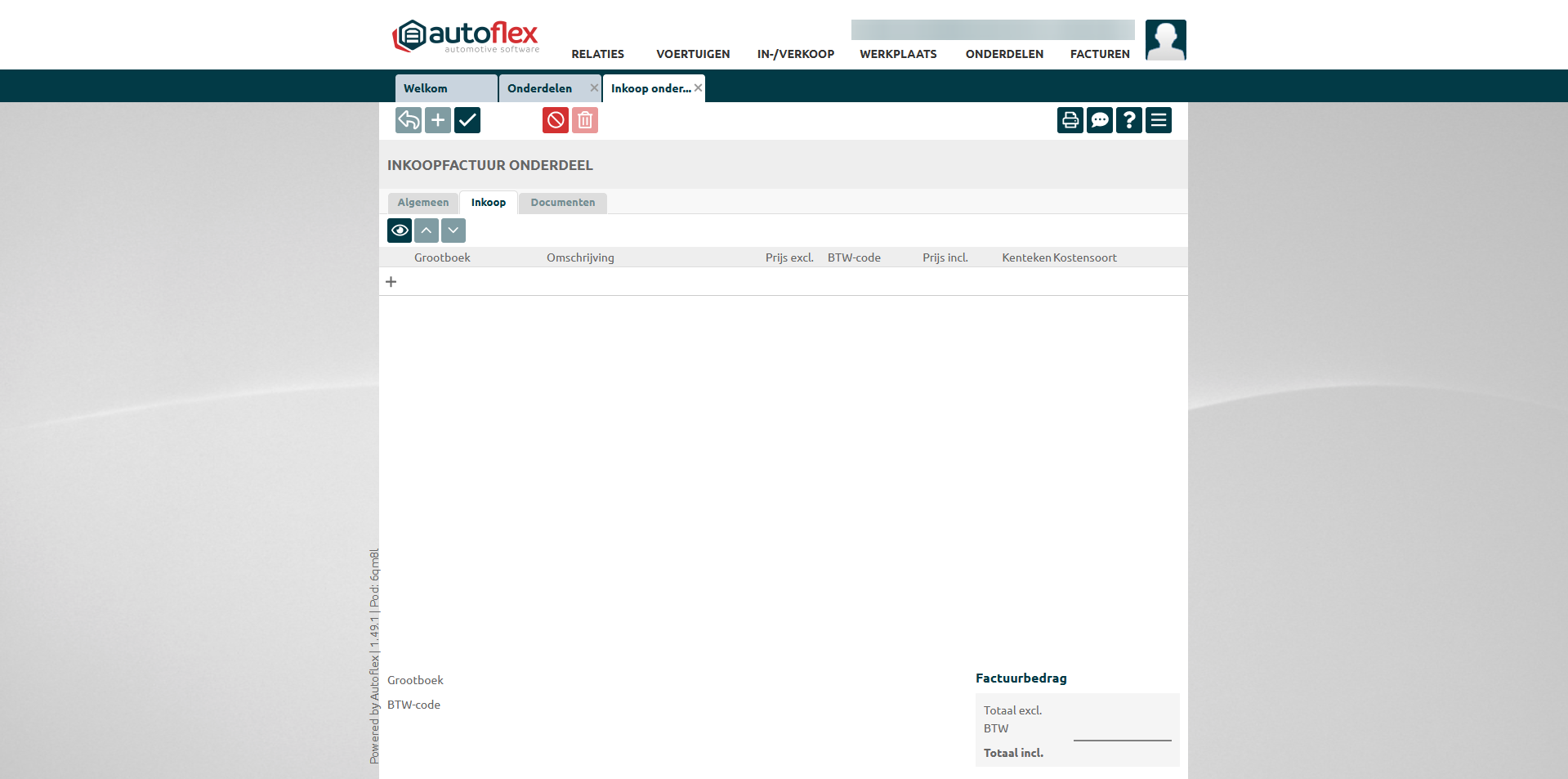Add invoice line with plus sign

pos(391,282)
